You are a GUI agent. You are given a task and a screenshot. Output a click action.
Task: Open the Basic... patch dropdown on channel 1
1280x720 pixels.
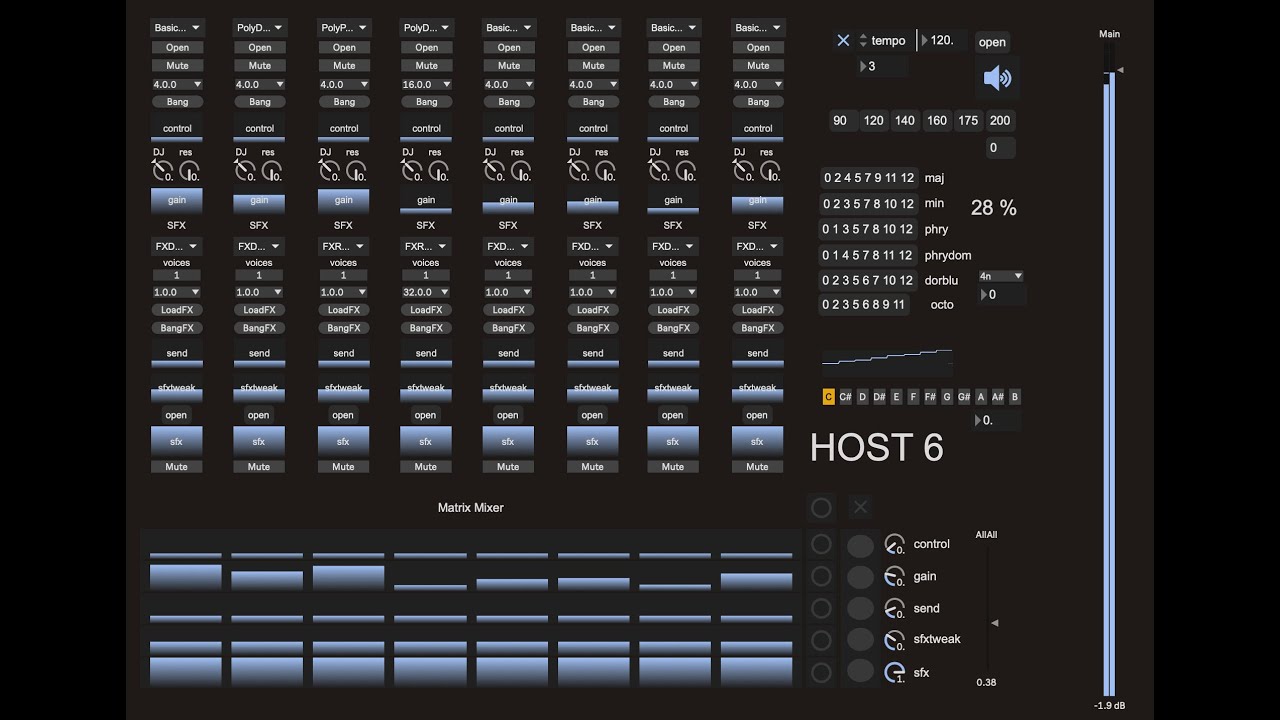[177, 28]
